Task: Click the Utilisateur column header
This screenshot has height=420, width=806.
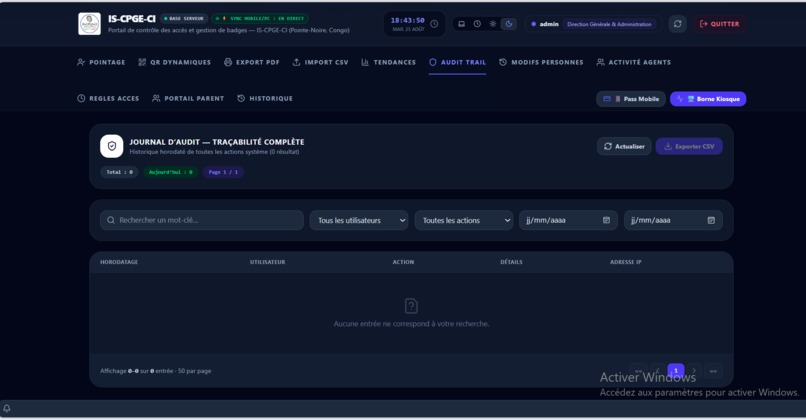Action: [267, 262]
